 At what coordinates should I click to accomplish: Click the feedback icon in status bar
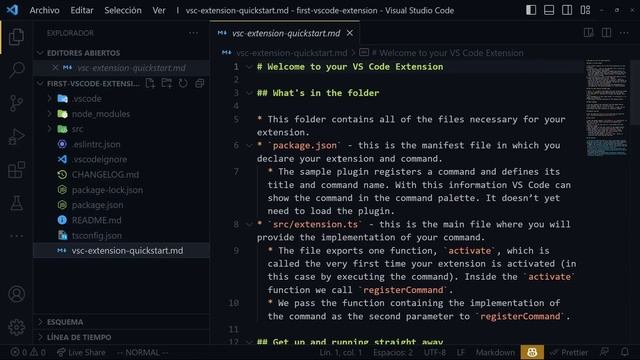604,352
